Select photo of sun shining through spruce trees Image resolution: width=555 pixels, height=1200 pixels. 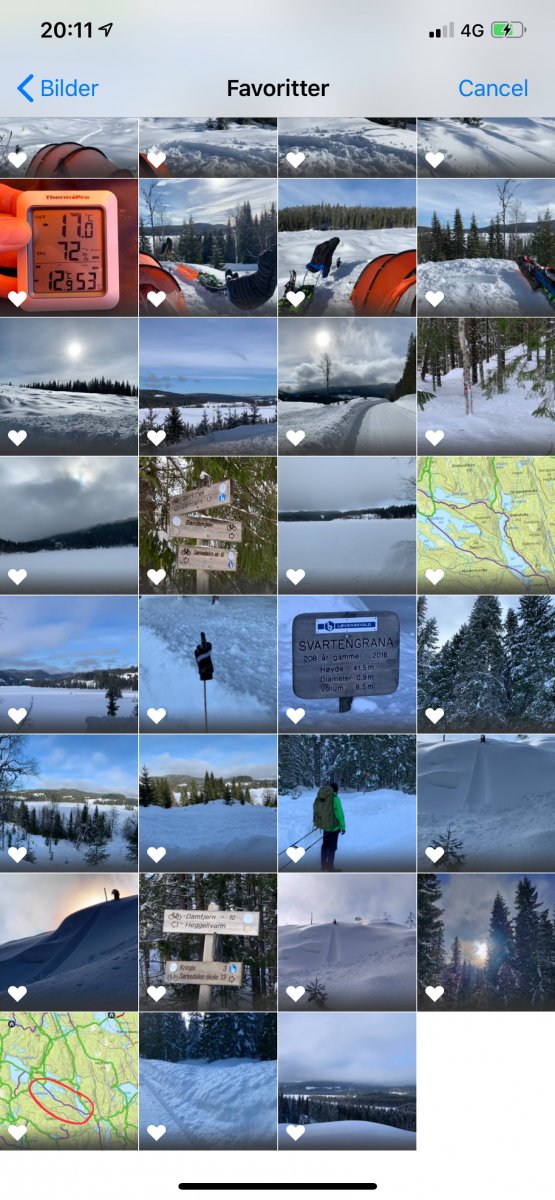(486, 942)
